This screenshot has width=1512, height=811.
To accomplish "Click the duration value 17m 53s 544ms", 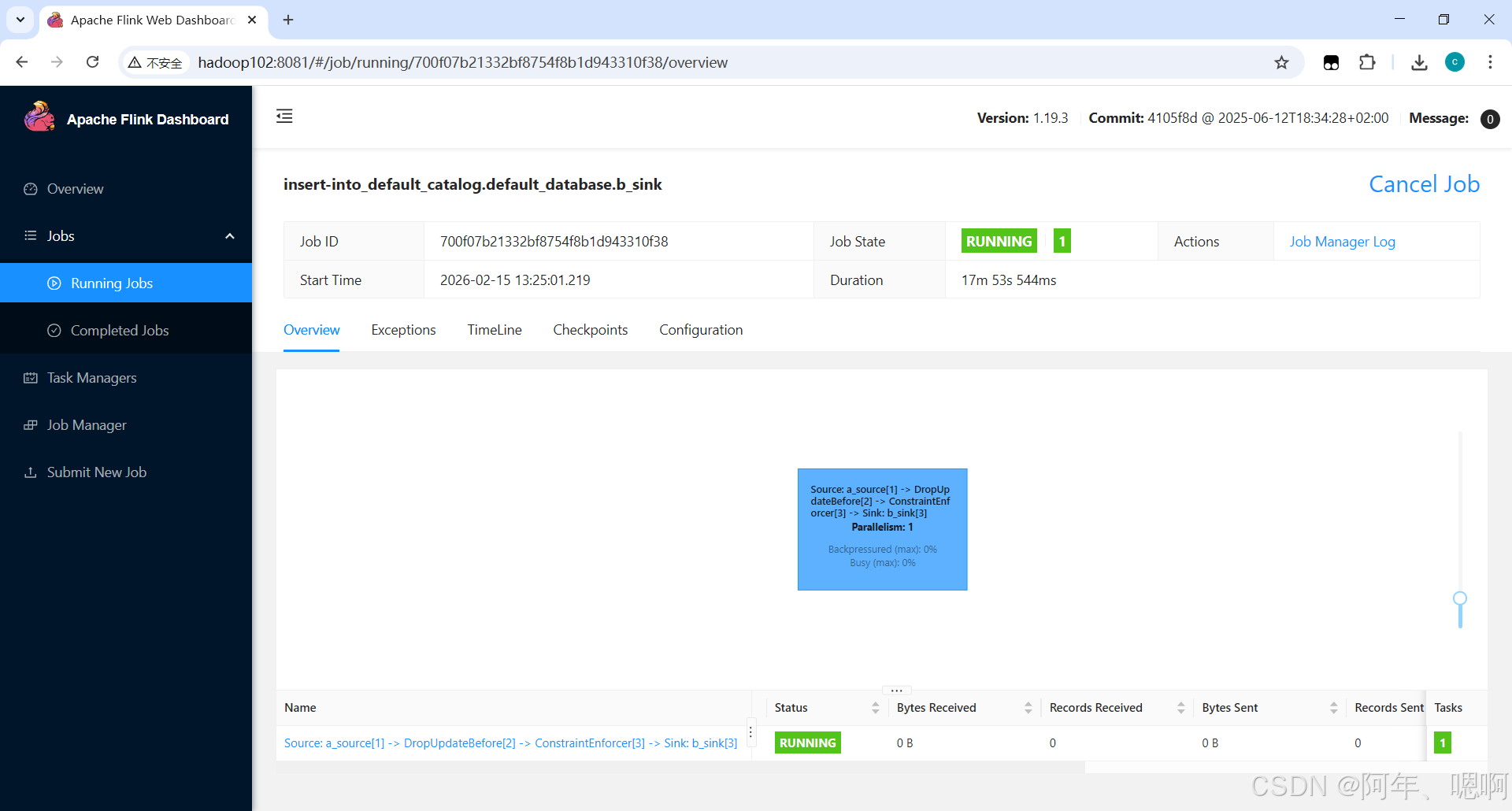I will click(x=1009, y=280).
